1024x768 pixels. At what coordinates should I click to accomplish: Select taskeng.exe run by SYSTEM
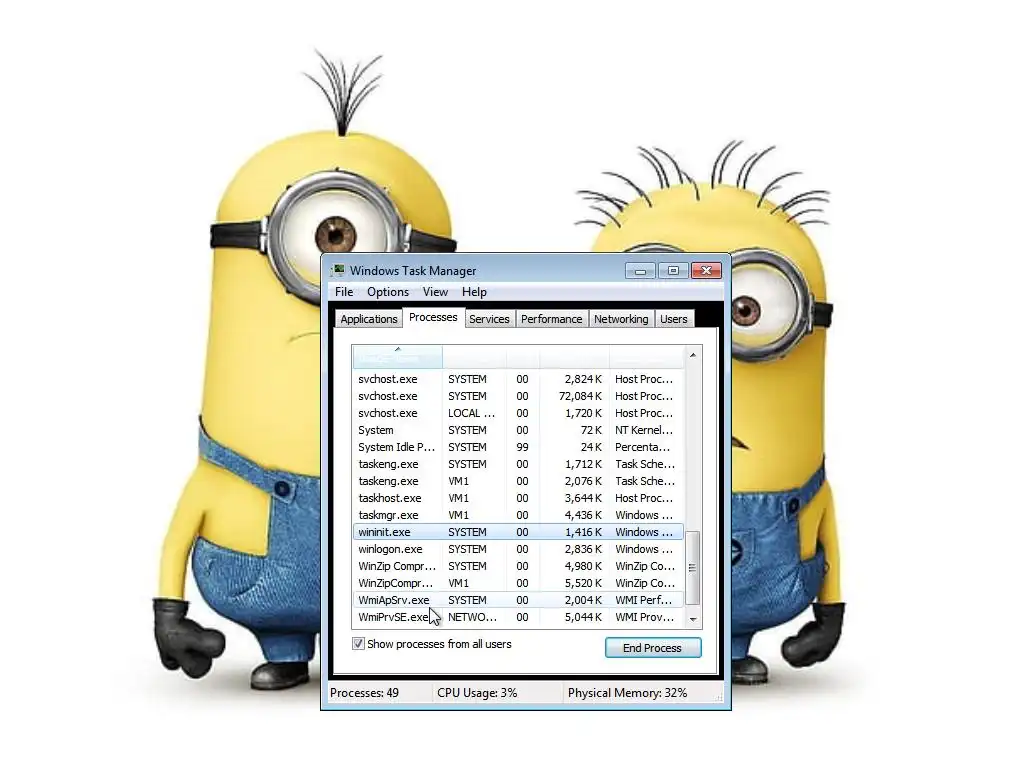click(x=518, y=464)
